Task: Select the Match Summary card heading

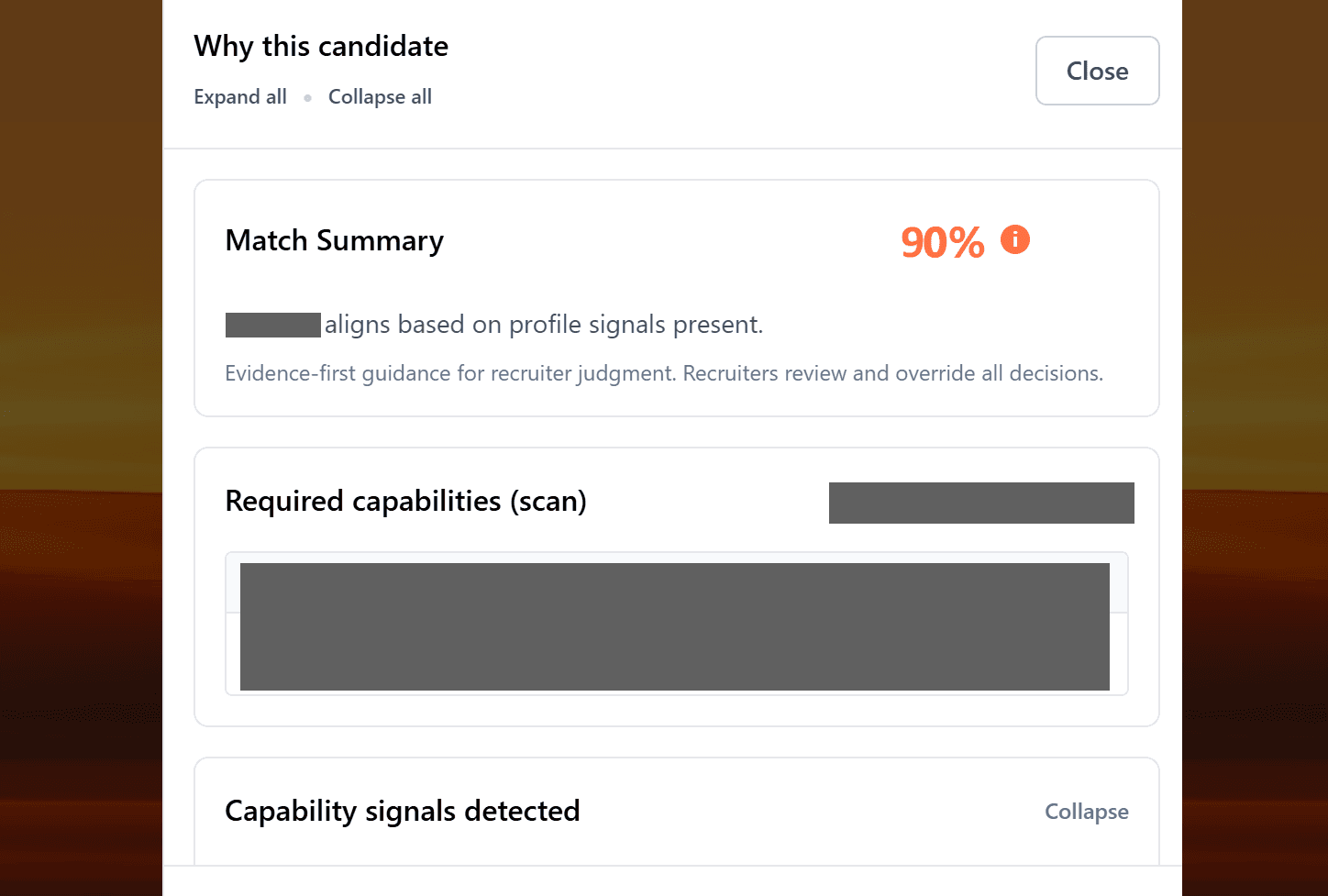Action: click(334, 240)
